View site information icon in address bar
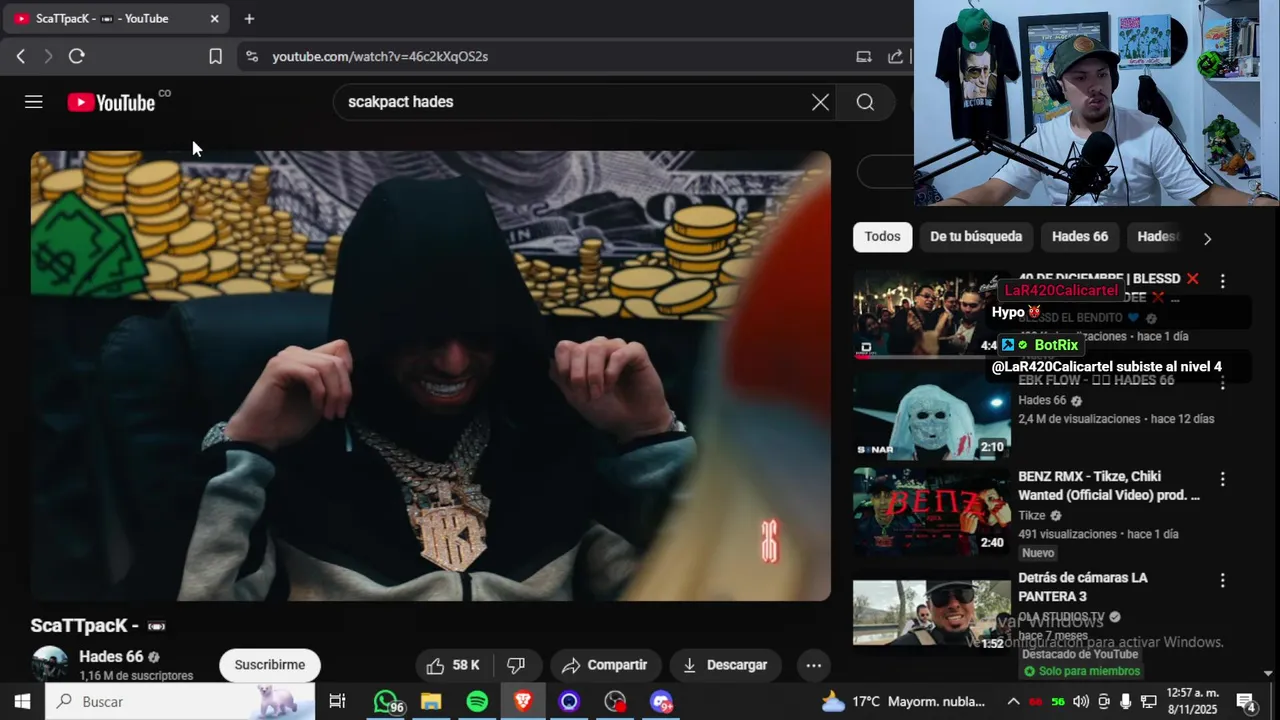The width and height of the screenshot is (1280, 720). 251,57
